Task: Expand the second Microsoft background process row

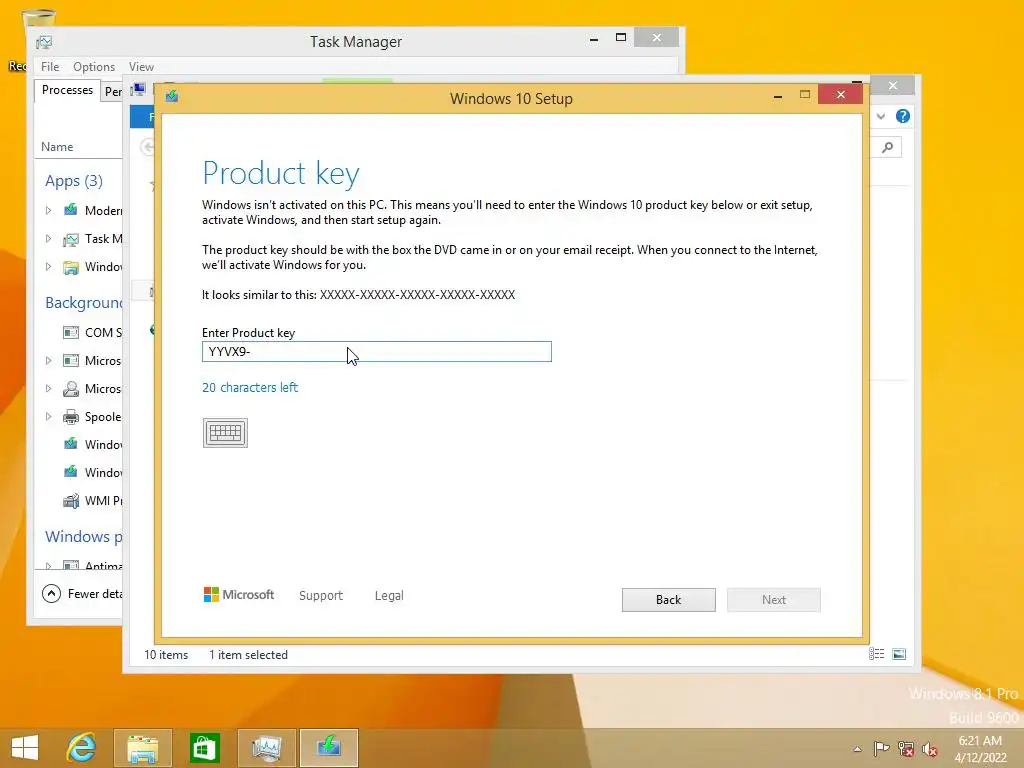Action: (48, 389)
